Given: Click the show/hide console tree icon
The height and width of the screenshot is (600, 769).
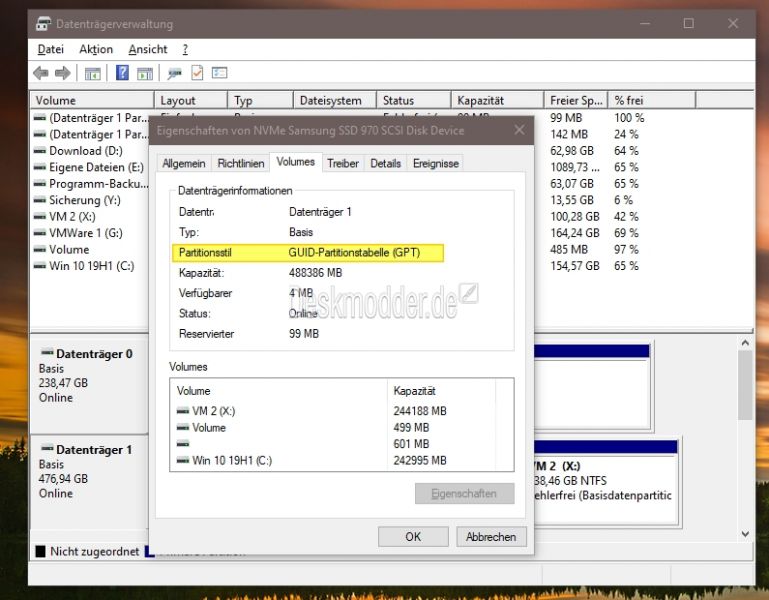Looking at the screenshot, I should point(92,73).
